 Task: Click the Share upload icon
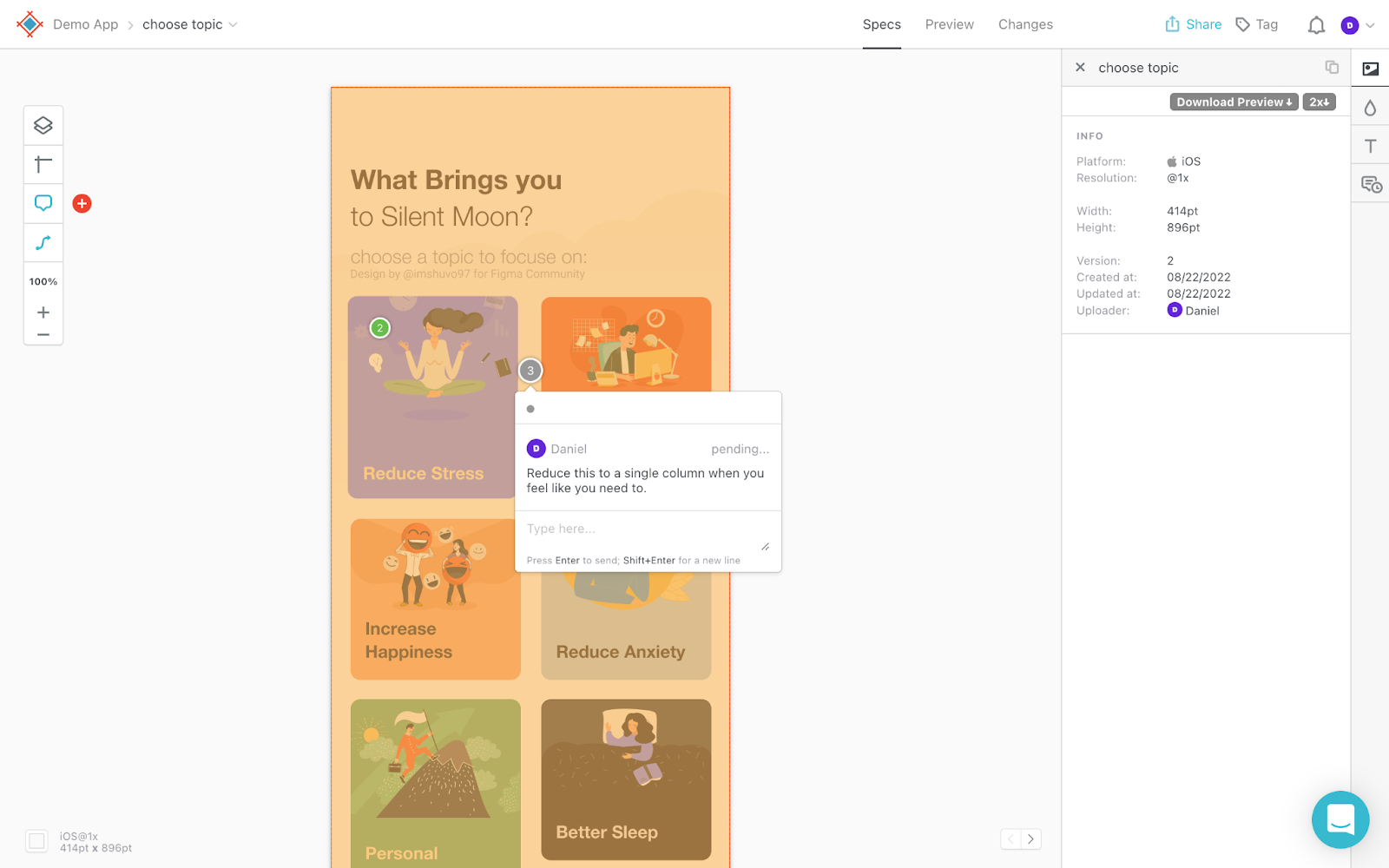(x=1172, y=24)
